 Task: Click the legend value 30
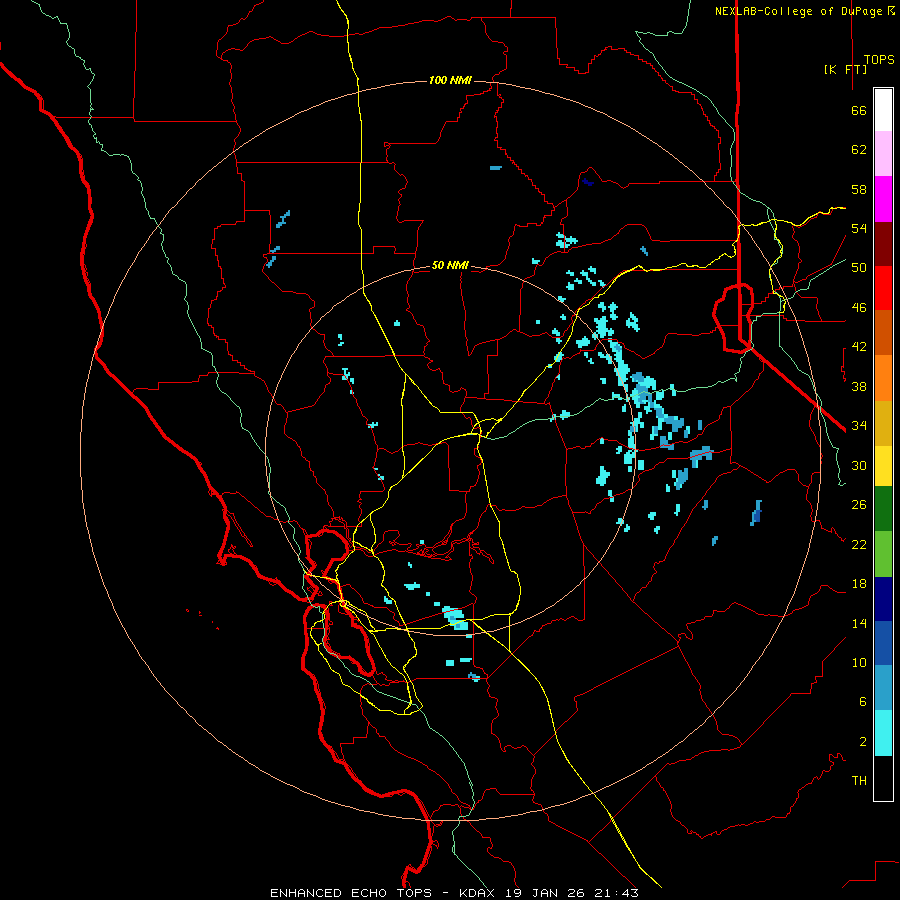click(859, 465)
